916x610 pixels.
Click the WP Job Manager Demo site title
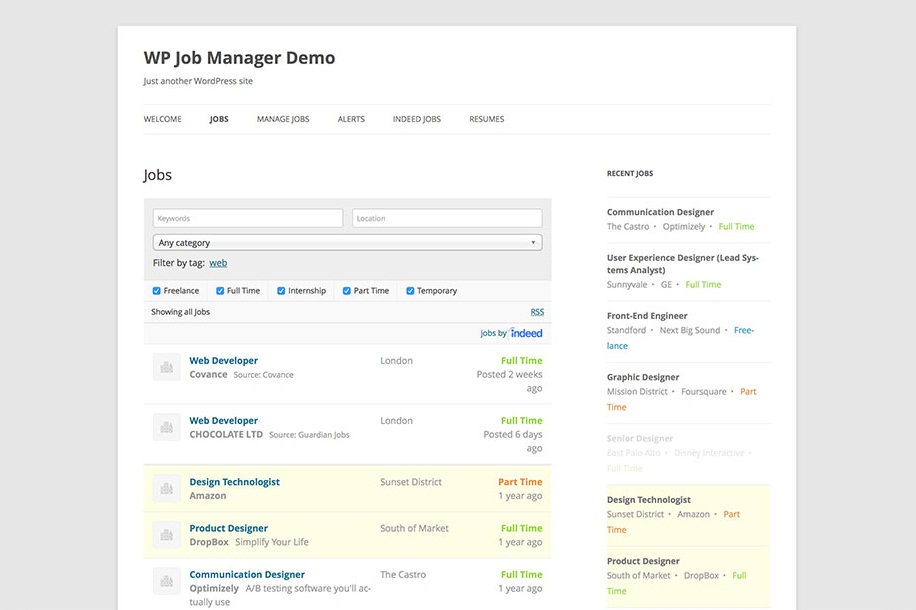click(240, 58)
